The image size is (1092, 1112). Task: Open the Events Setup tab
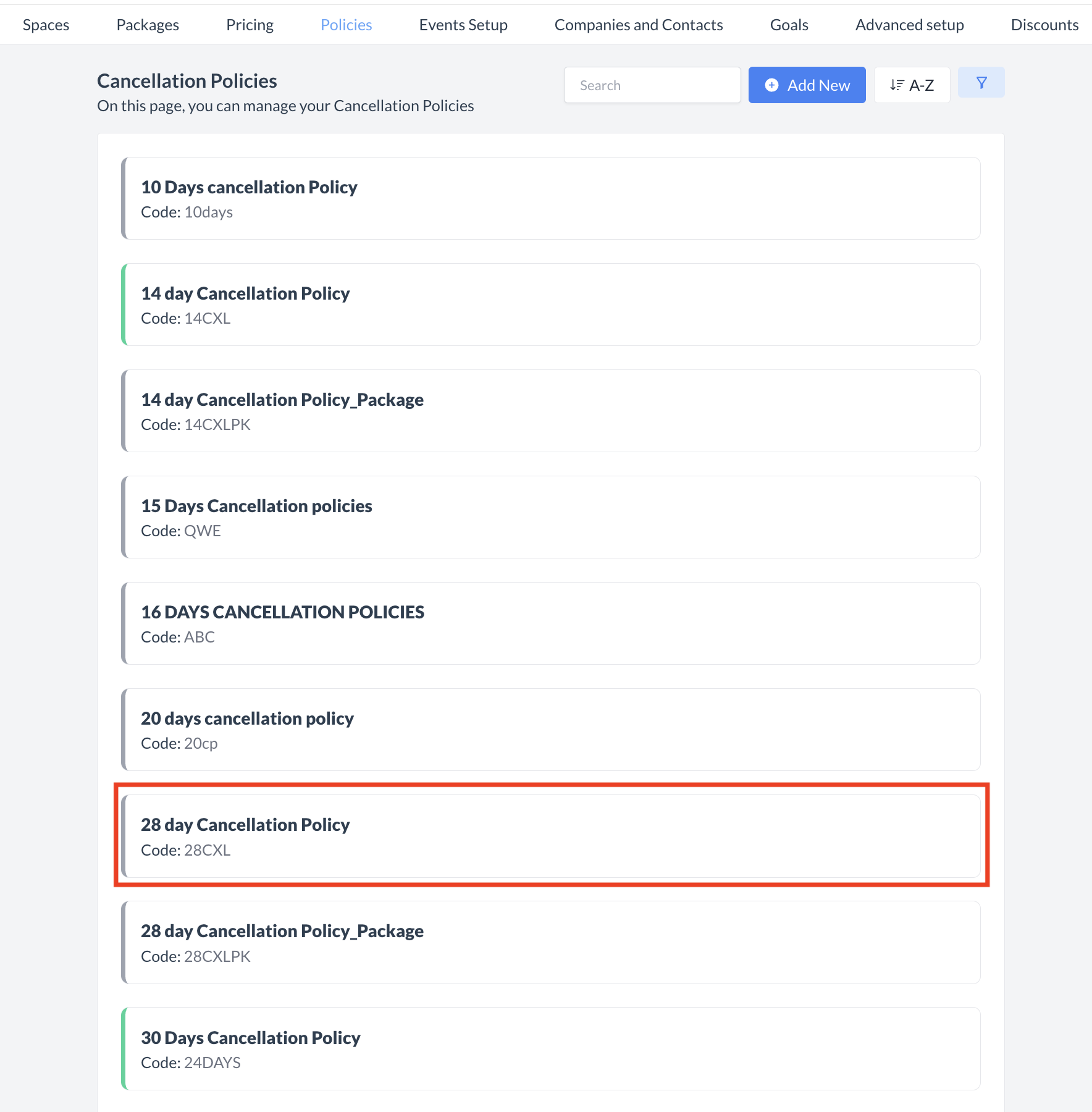point(463,25)
